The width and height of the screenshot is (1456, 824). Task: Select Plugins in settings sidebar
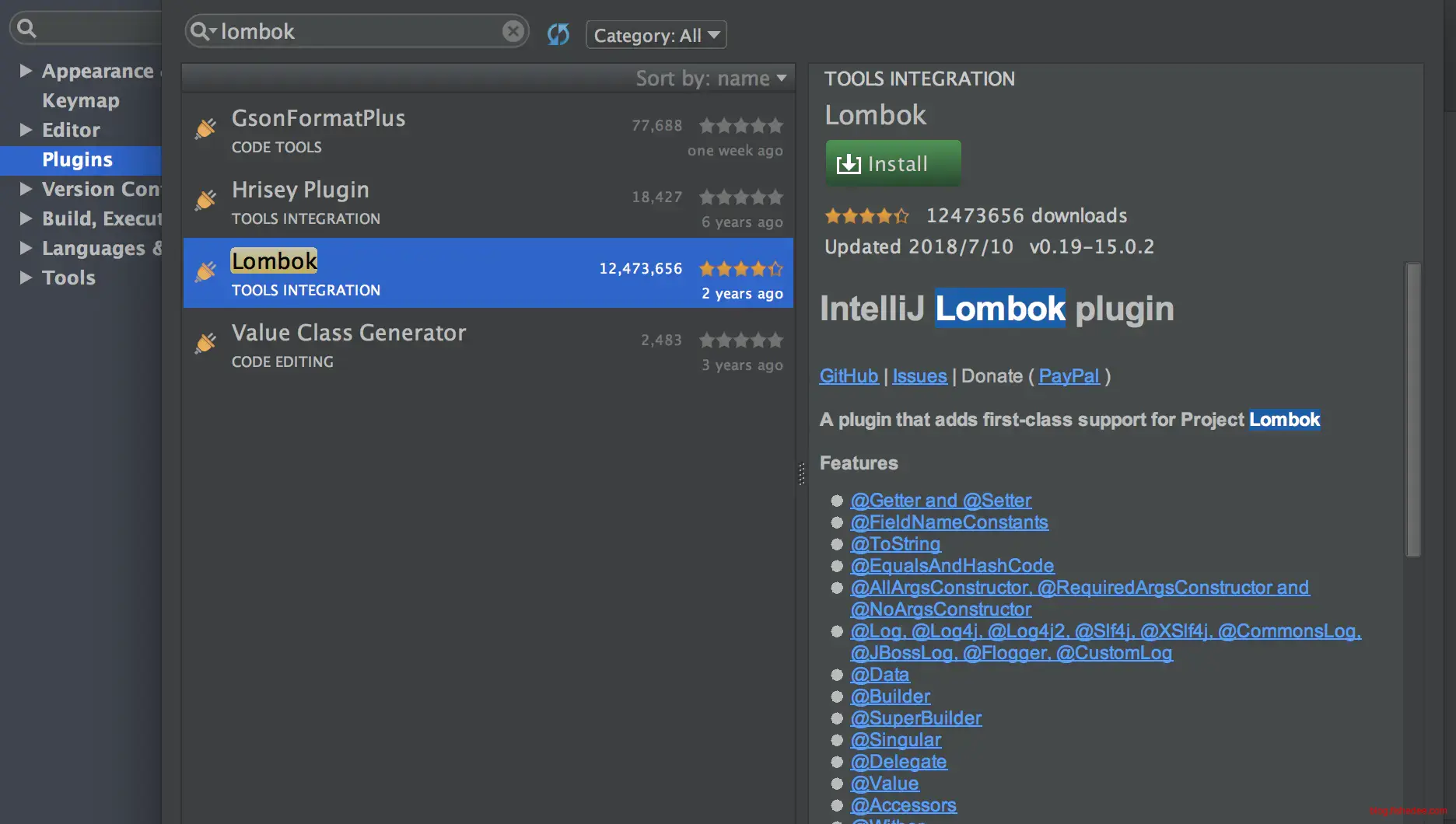[x=77, y=159]
